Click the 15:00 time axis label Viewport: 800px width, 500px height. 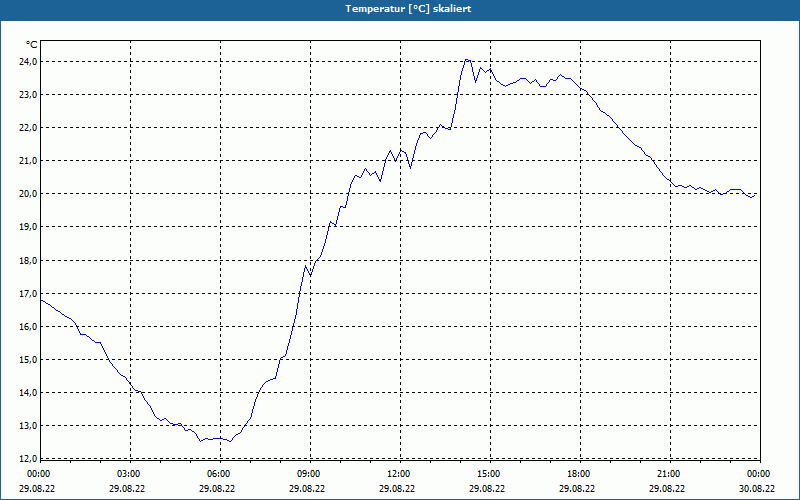[x=488, y=474]
